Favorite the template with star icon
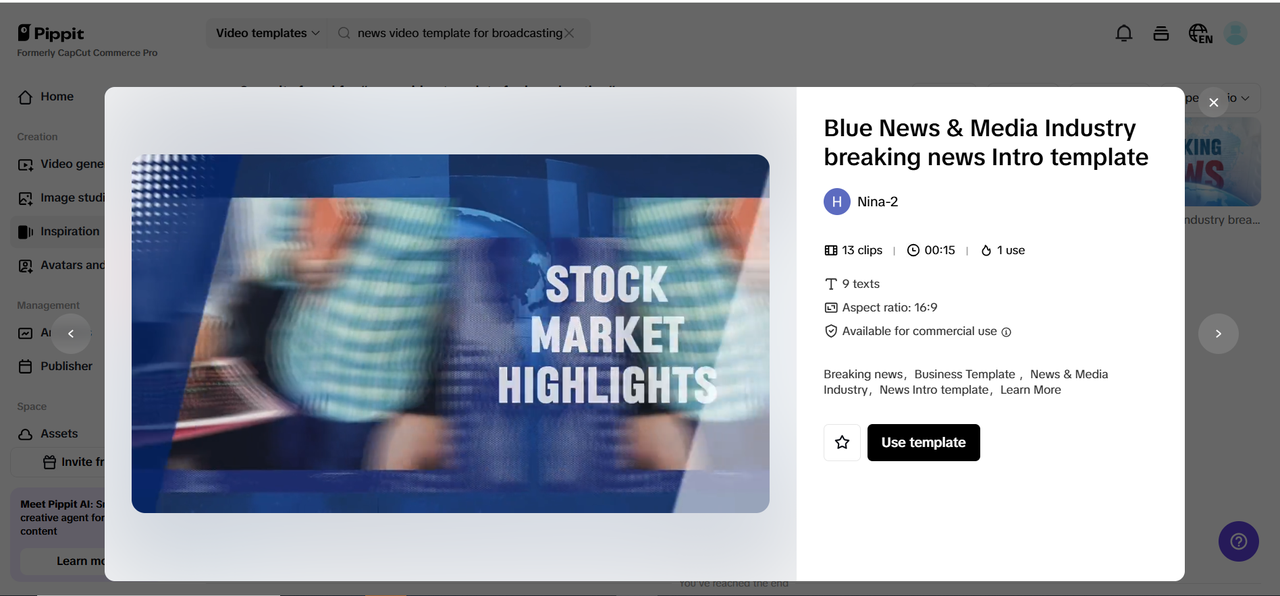The image size is (1280, 596). [842, 442]
